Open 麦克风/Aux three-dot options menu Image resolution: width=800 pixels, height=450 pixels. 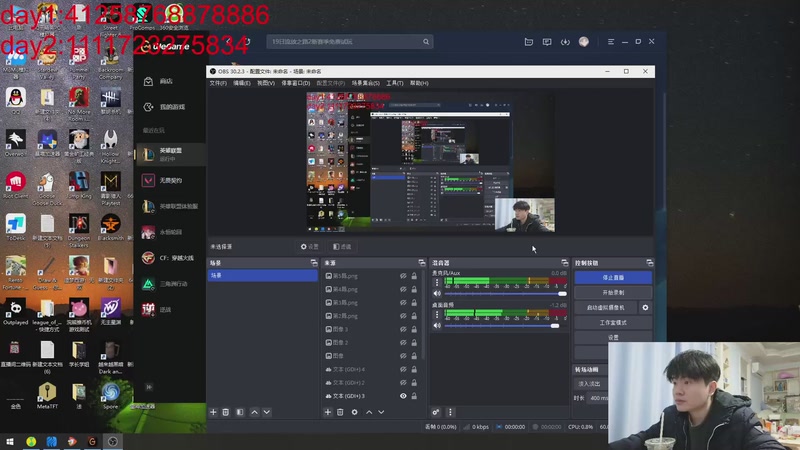click(437, 282)
